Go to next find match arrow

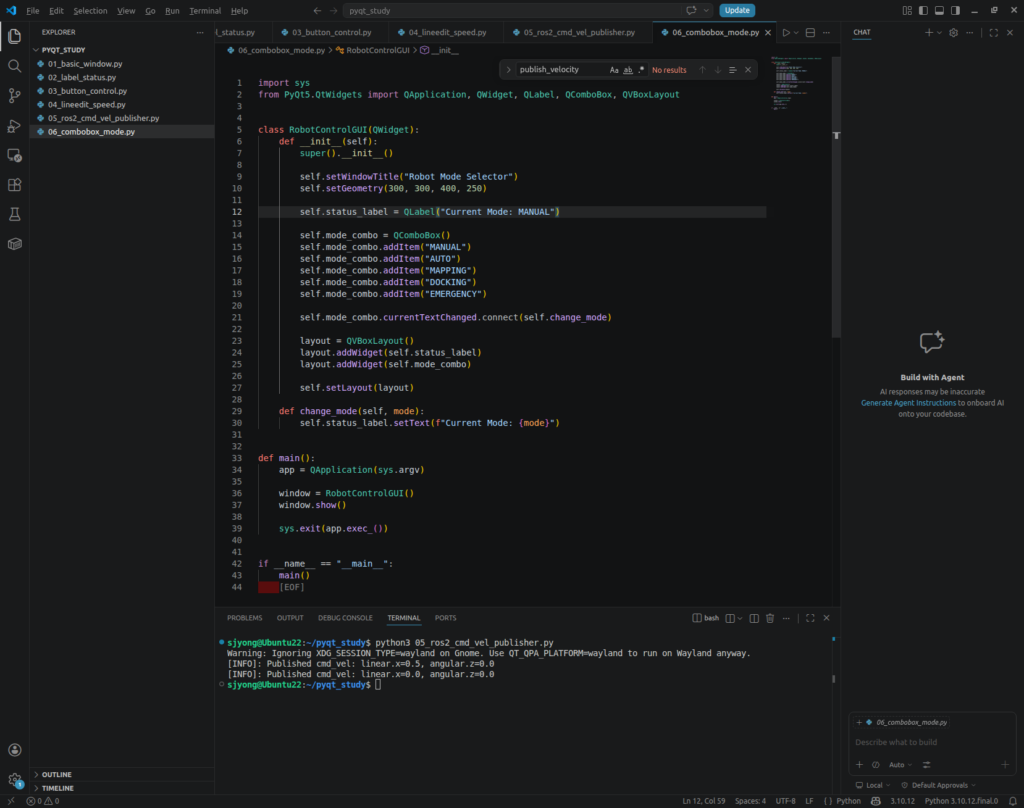coord(718,70)
